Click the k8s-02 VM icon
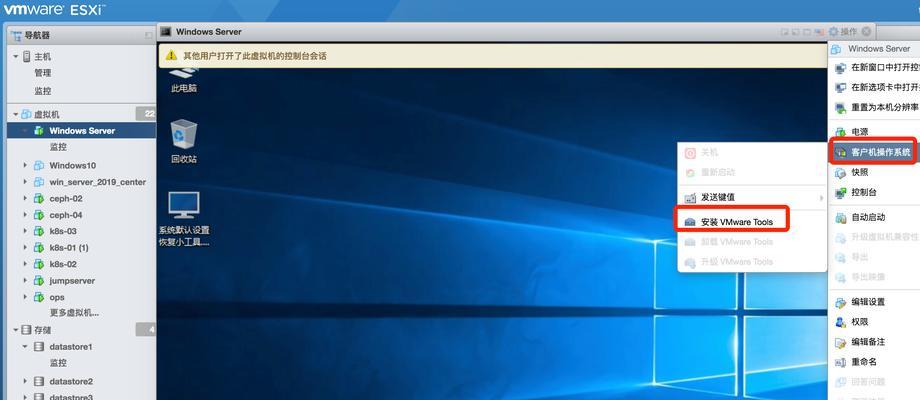This screenshot has height=400, width=920. coord(39,264)
